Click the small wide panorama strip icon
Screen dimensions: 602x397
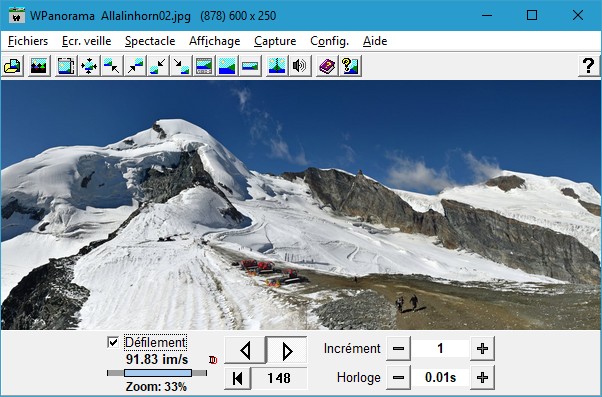coord(250,66)
